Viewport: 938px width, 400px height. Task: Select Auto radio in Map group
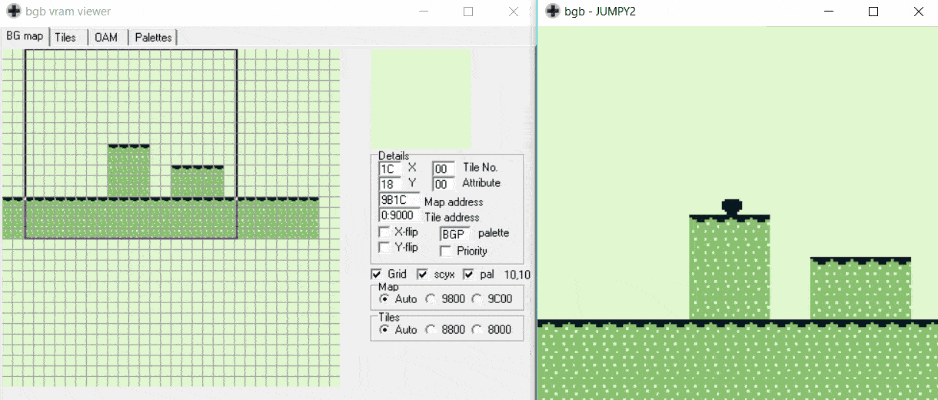(x=384, y=298)
